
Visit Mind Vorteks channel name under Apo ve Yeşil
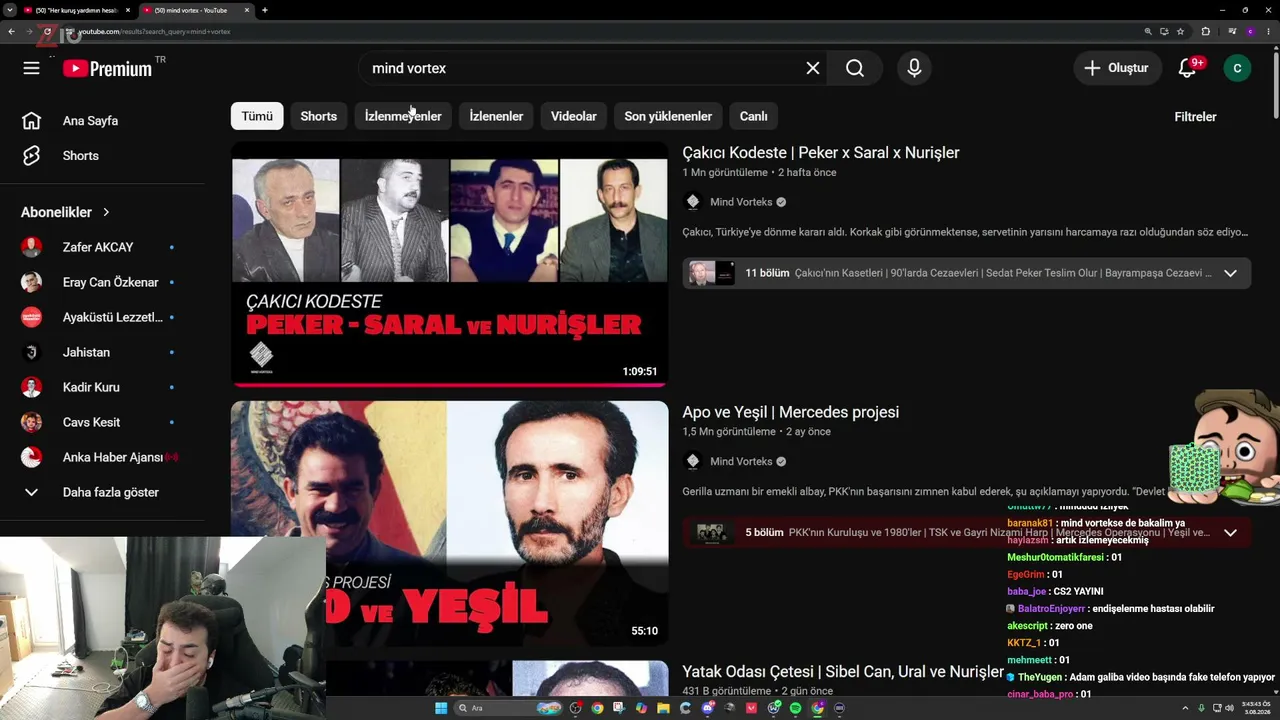tap(741, 461)
